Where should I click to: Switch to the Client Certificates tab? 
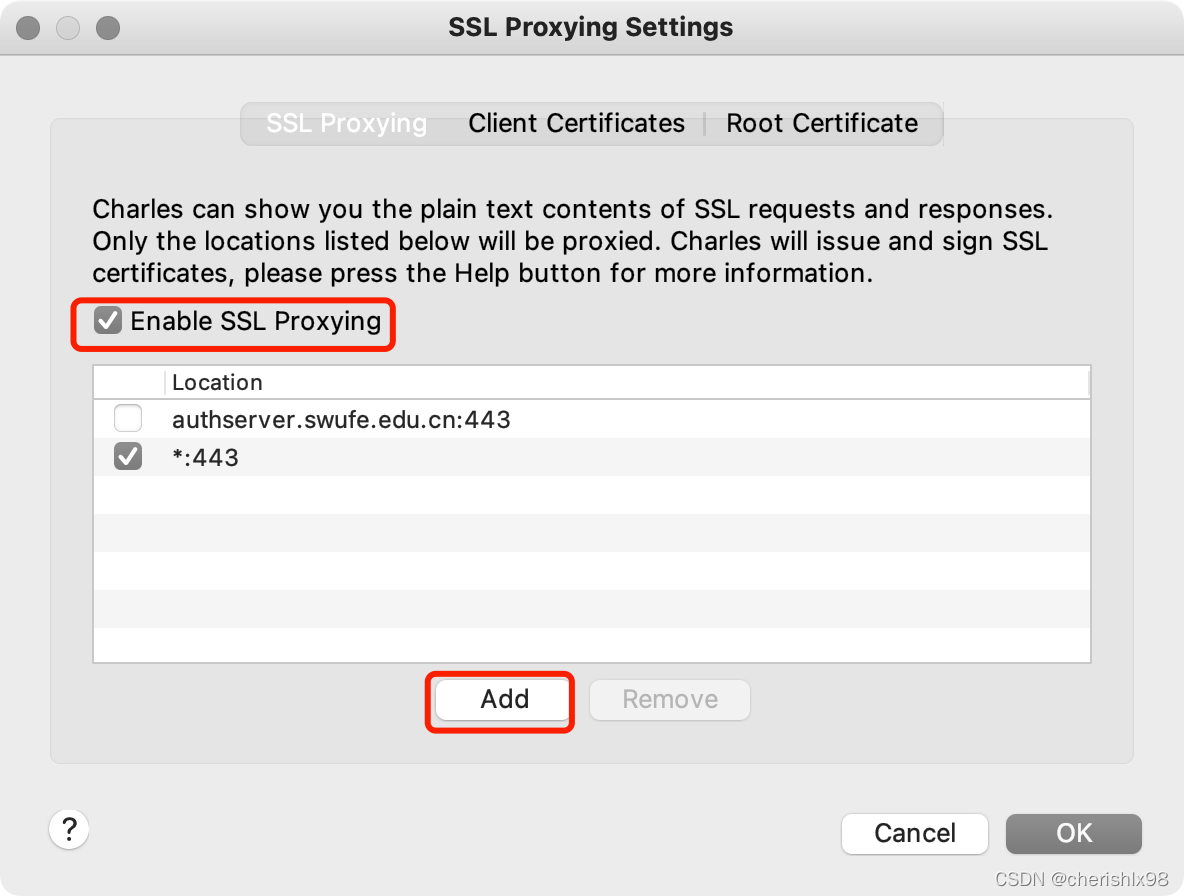(x=576, y=123)
